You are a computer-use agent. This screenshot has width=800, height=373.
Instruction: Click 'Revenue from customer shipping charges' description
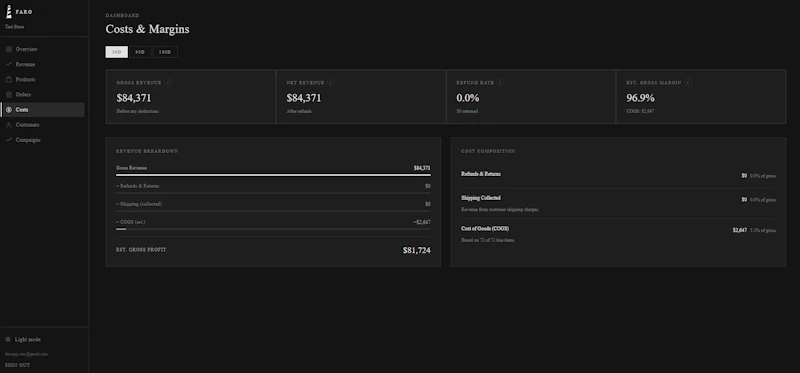pos(499,209)
